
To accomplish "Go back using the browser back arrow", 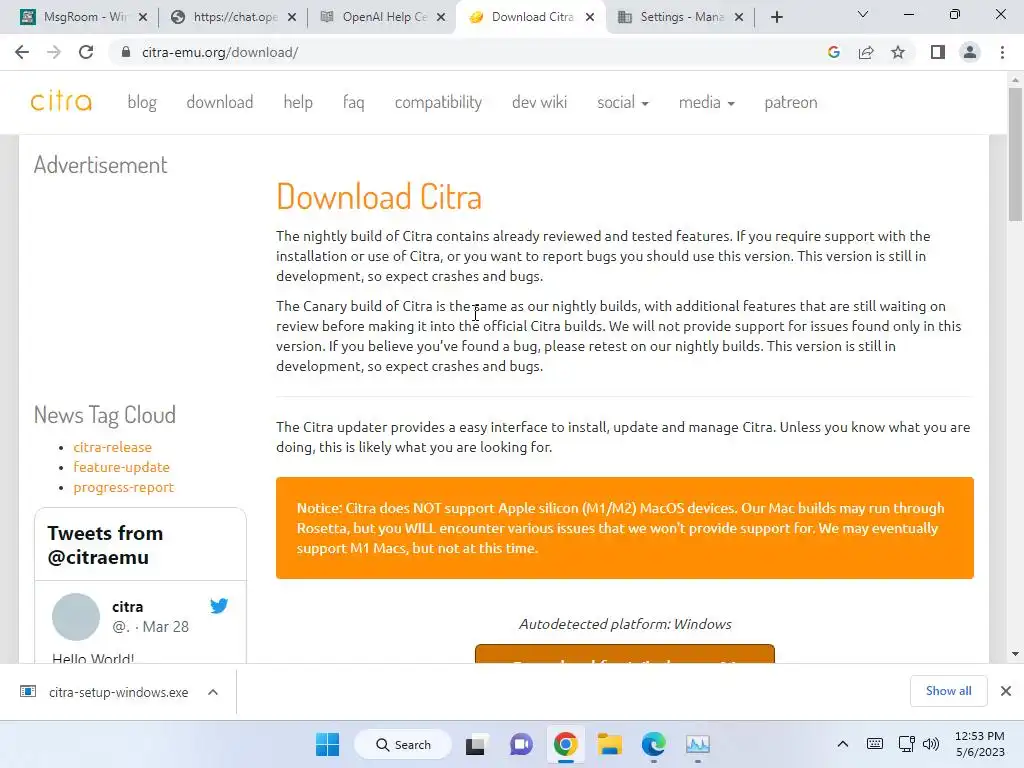I will [22, 52].
